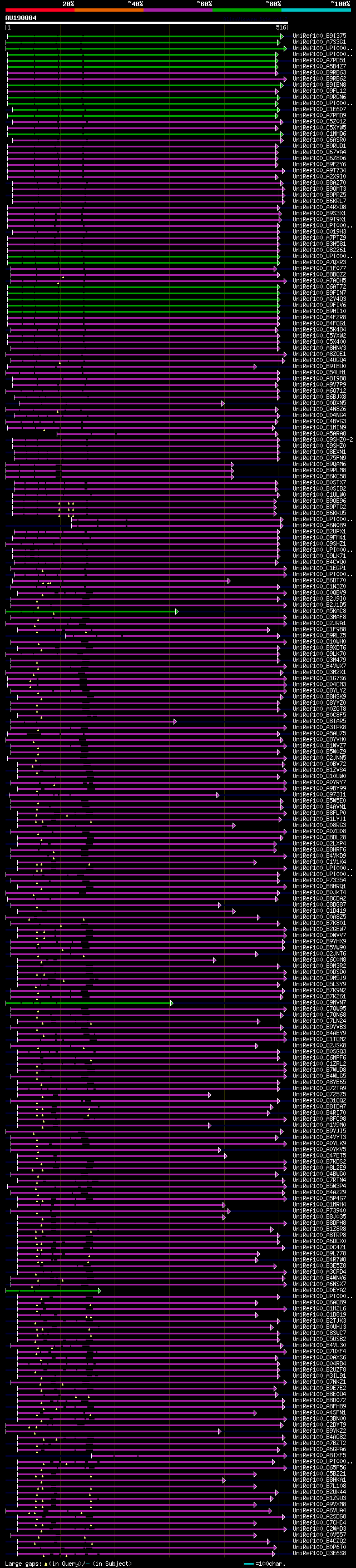Click the green alignment bar for UniRef100_C1MMQ6
Image resolution: width=356 pixels, height=1568 pixels.
click(x=145, y=134)
